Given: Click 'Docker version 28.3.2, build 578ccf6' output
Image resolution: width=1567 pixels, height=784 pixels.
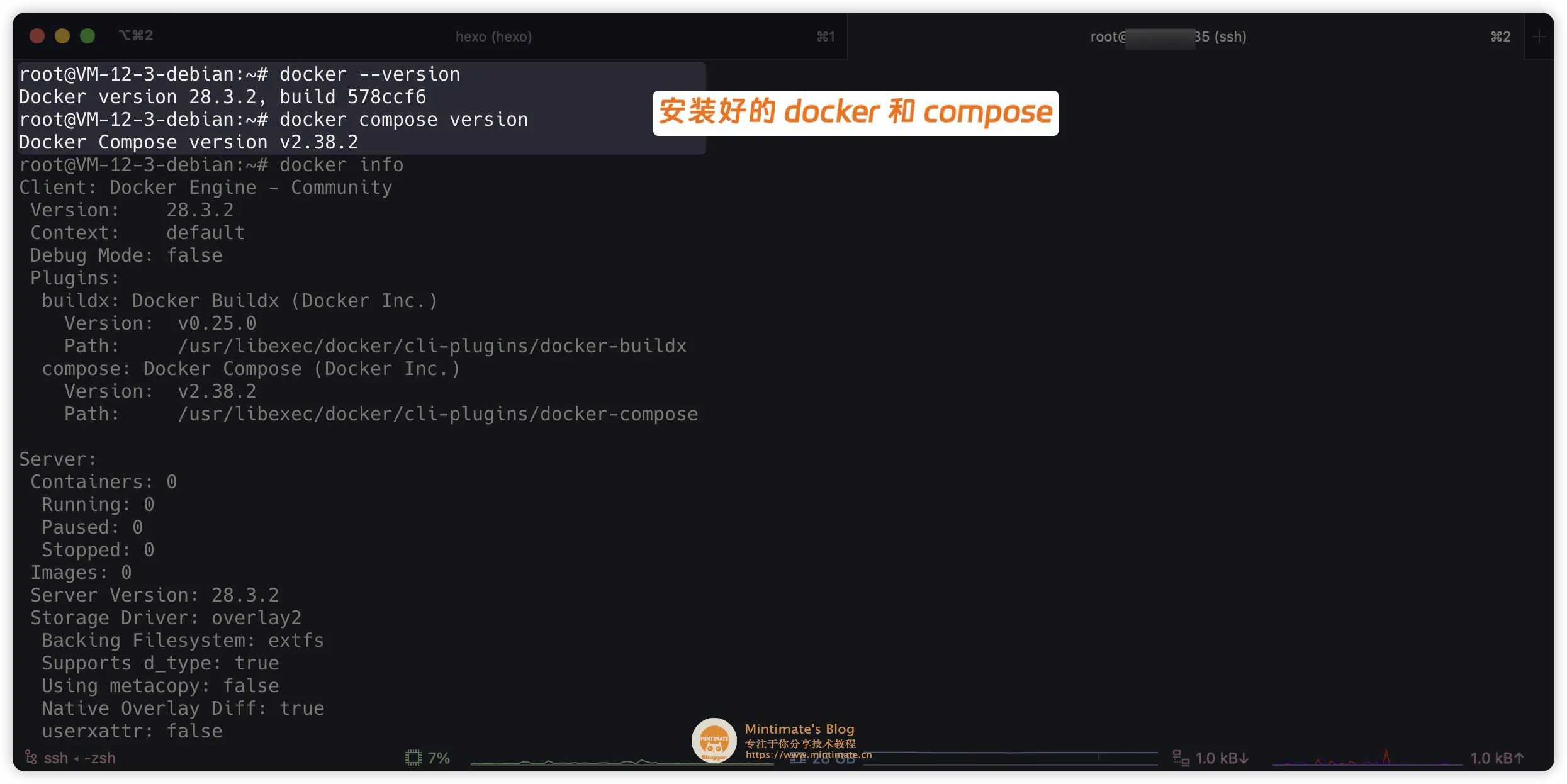Looking at the screenshot, I should [223, 97].
